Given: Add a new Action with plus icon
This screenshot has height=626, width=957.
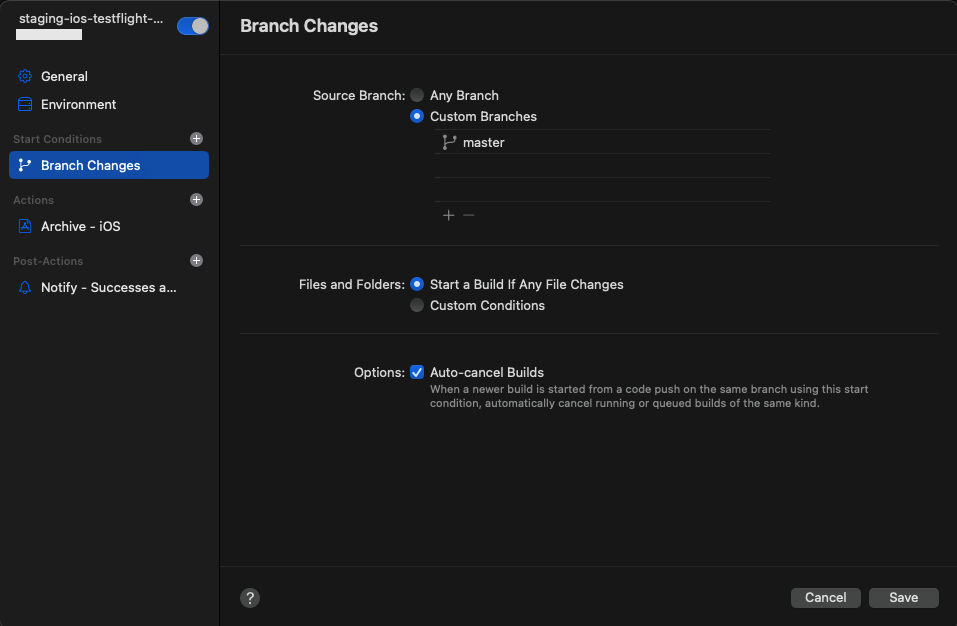Looking at the screenshot, I should 196,200.
